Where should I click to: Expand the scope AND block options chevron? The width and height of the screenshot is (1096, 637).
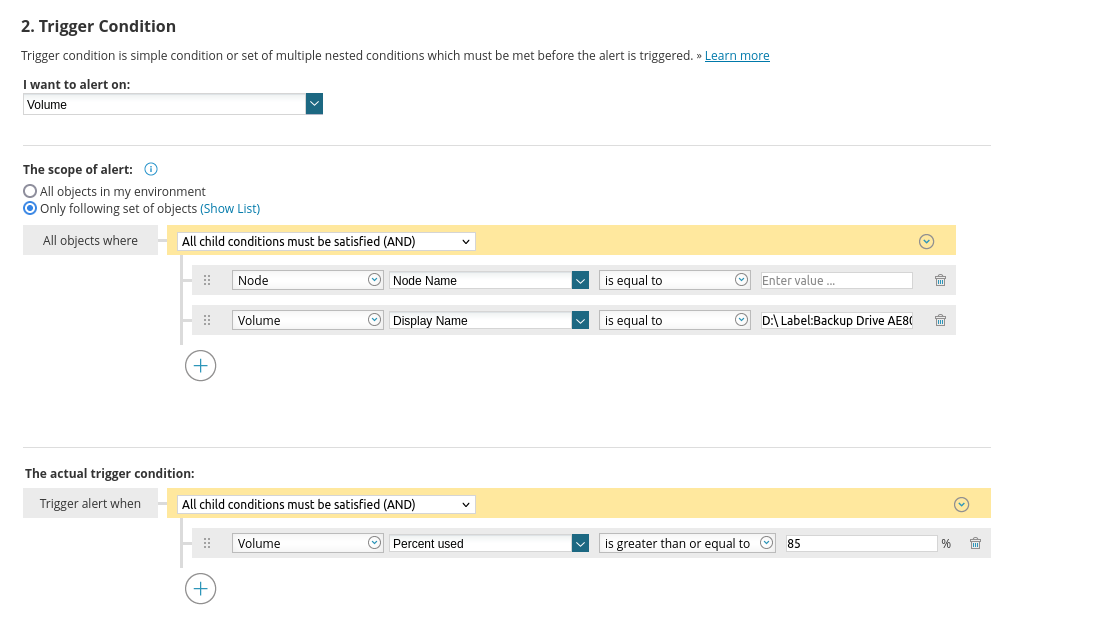coord(926,241)
